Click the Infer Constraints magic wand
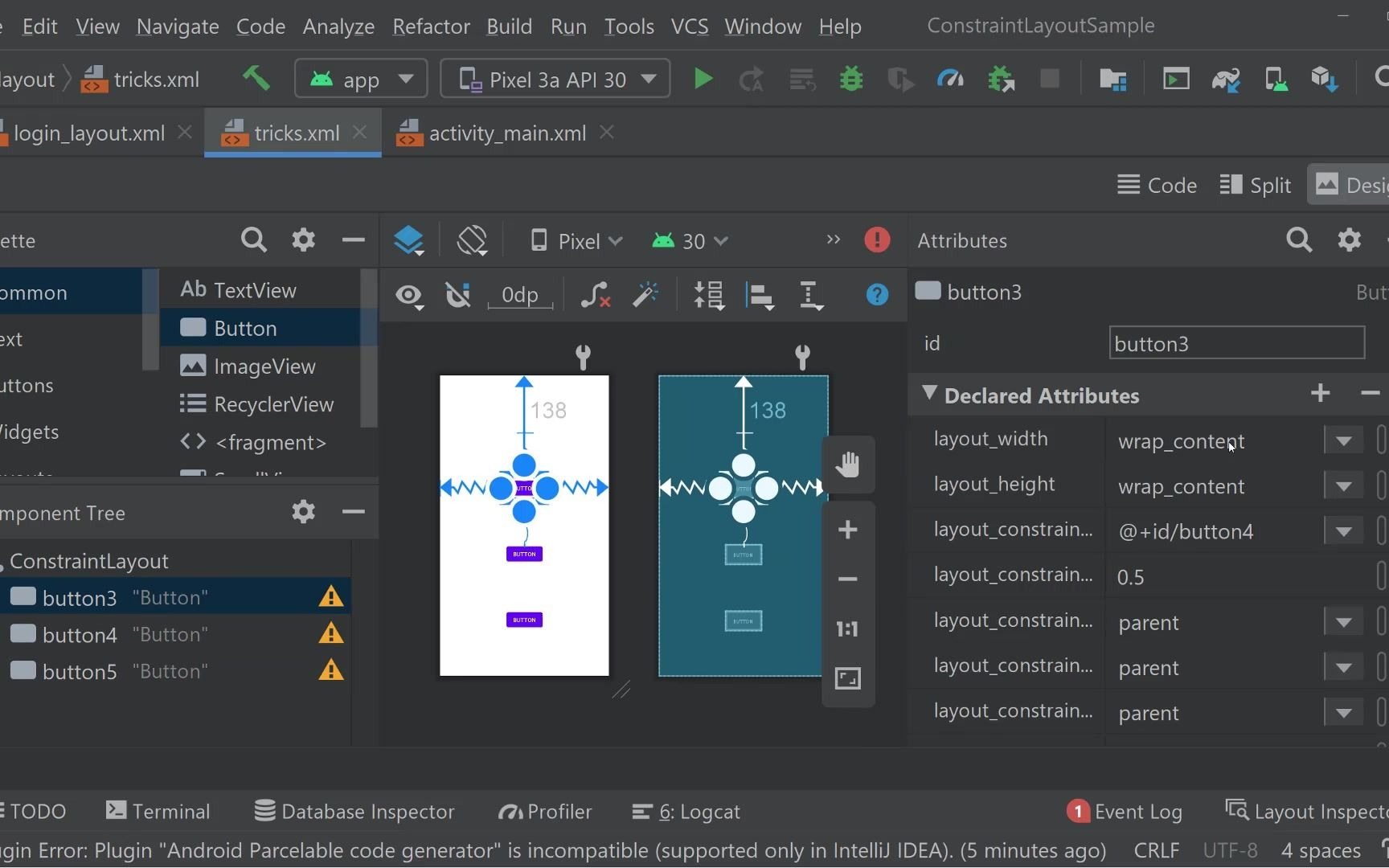Viewport: 1389px width, 868px height. click(x=645, y=295)
